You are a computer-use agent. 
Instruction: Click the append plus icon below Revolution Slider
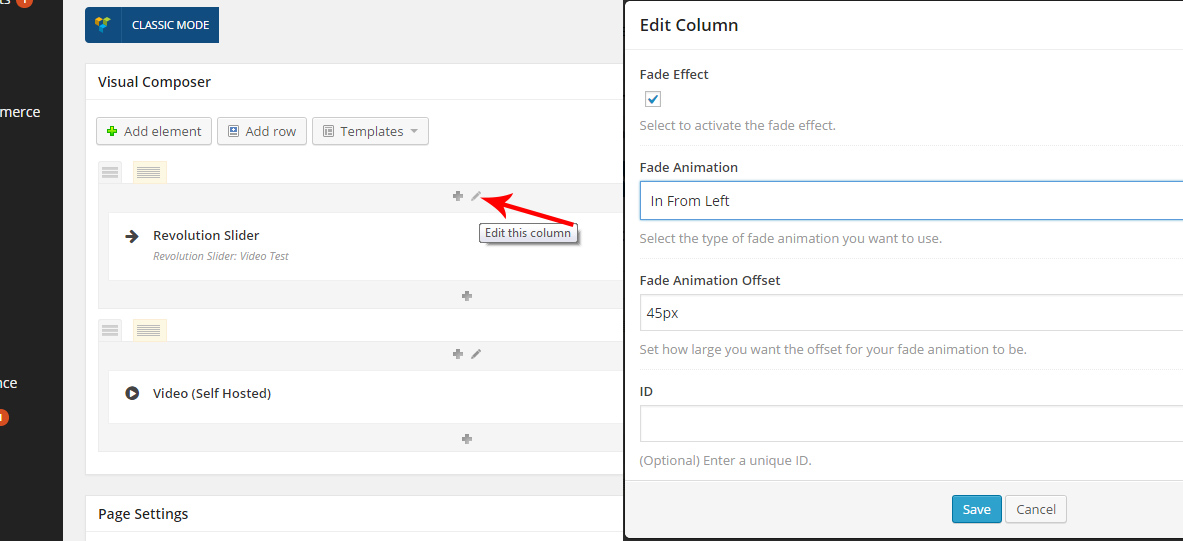point(467,296)
